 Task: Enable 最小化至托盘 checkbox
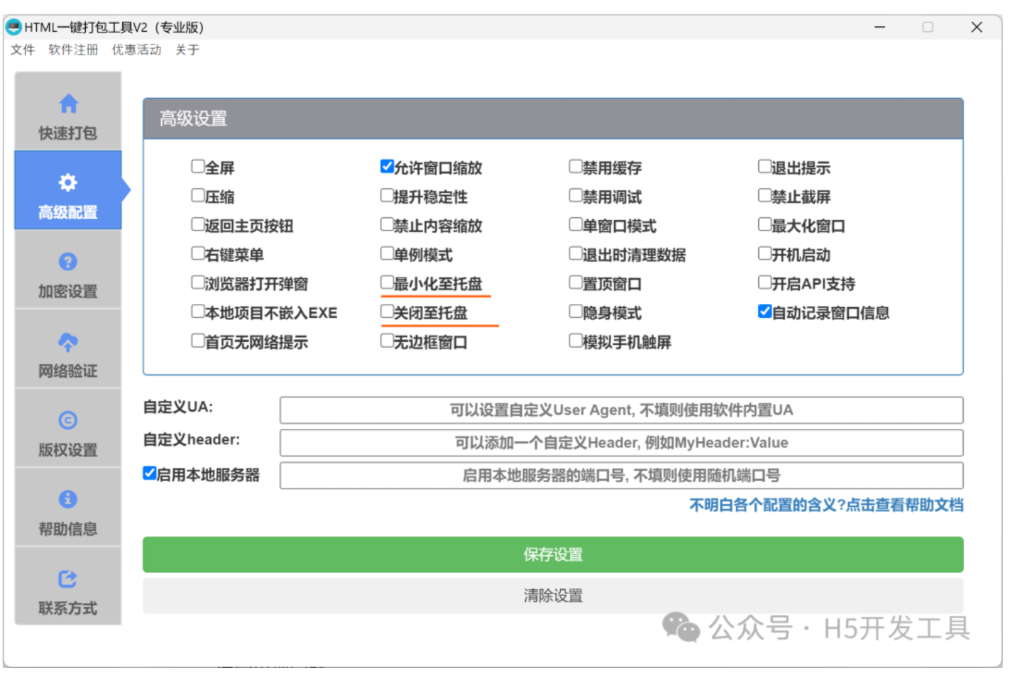tap(387, 283)
